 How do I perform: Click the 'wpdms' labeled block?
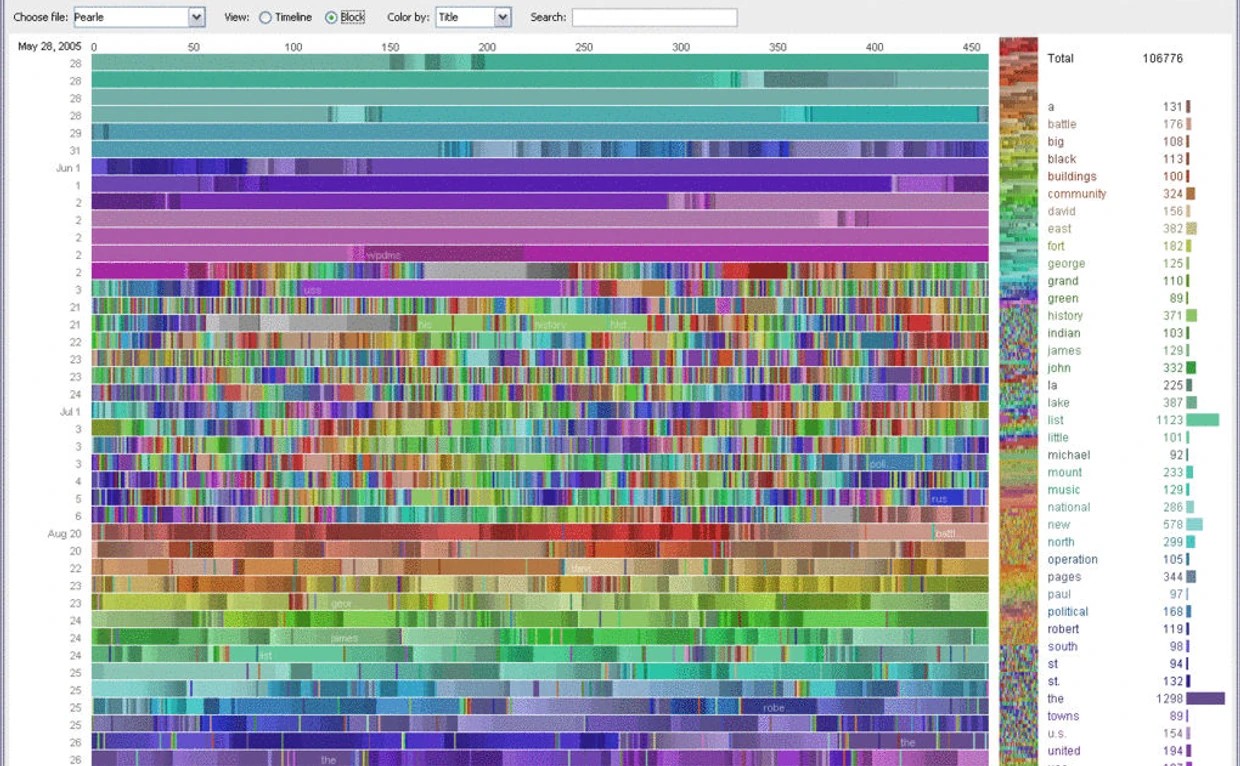tap(384, 255)
